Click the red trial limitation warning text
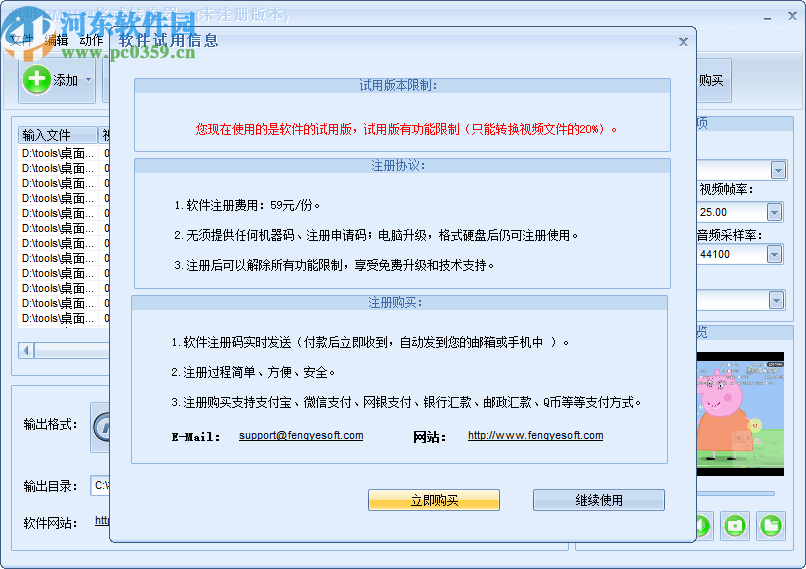 point(406,130)
